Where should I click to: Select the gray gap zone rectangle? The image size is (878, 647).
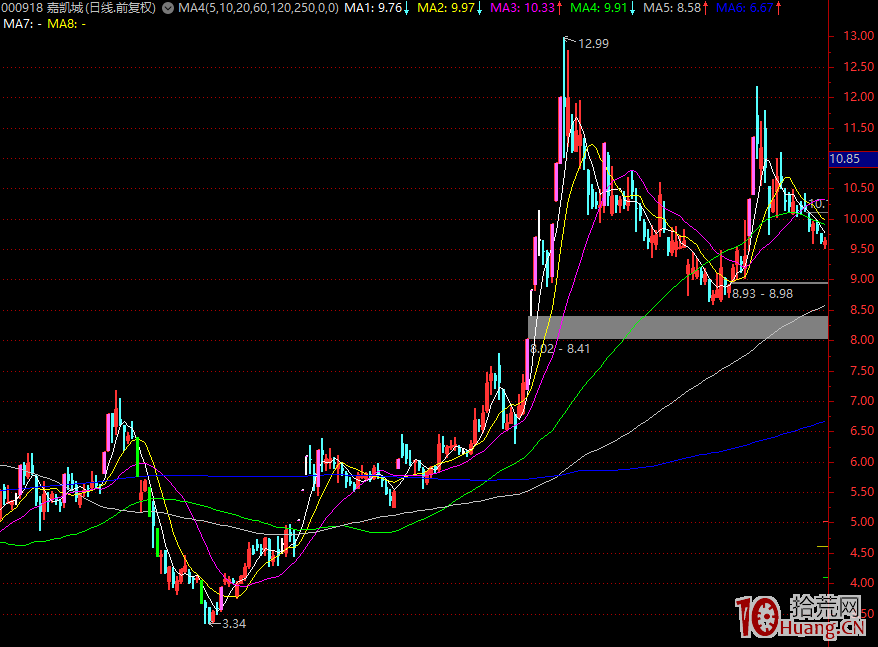[678, 327]
